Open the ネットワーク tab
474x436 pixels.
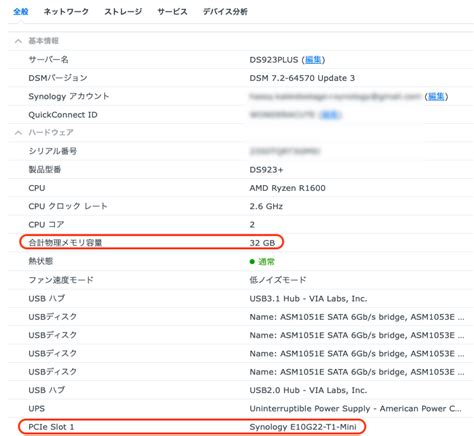[x=66, y=12]
